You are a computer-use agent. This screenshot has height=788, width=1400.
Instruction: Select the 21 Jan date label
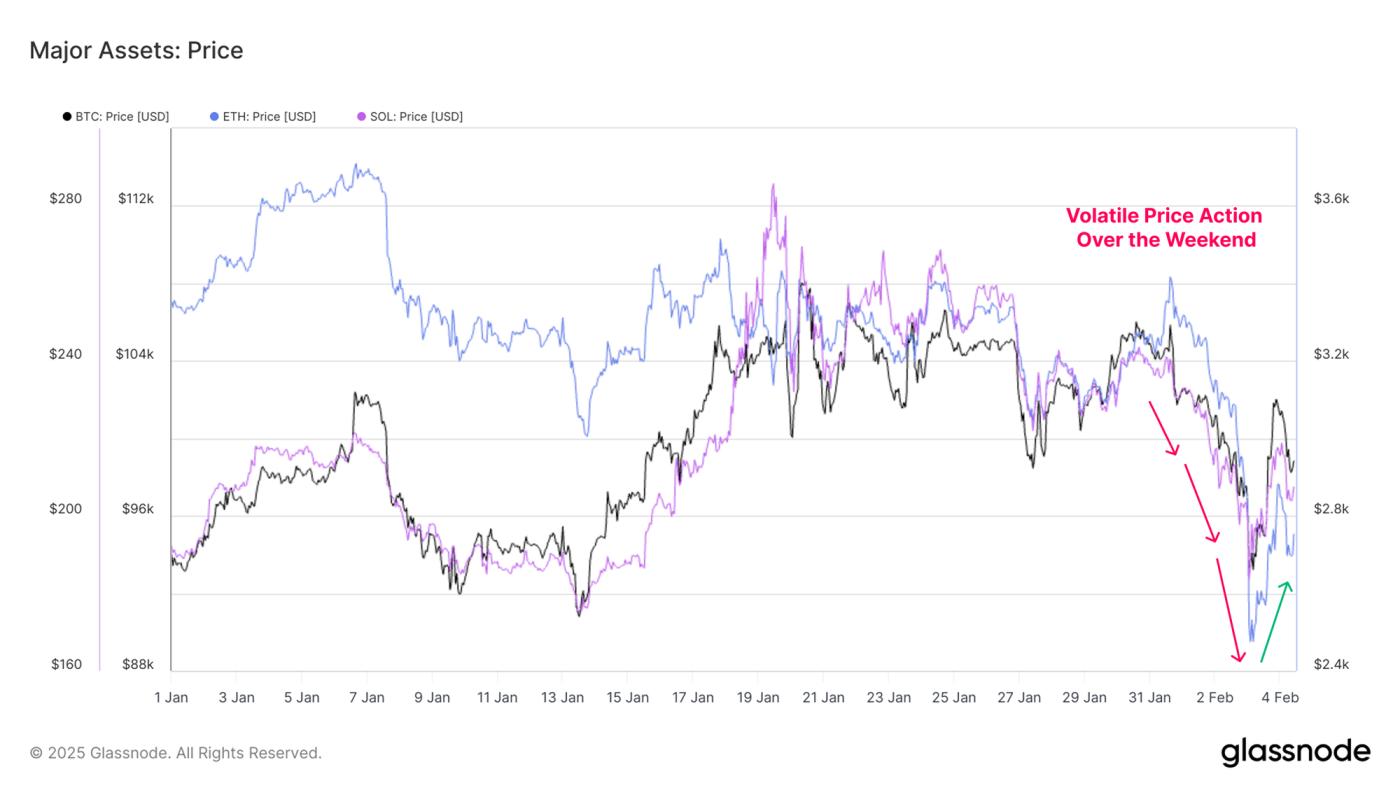pos(823,698)
